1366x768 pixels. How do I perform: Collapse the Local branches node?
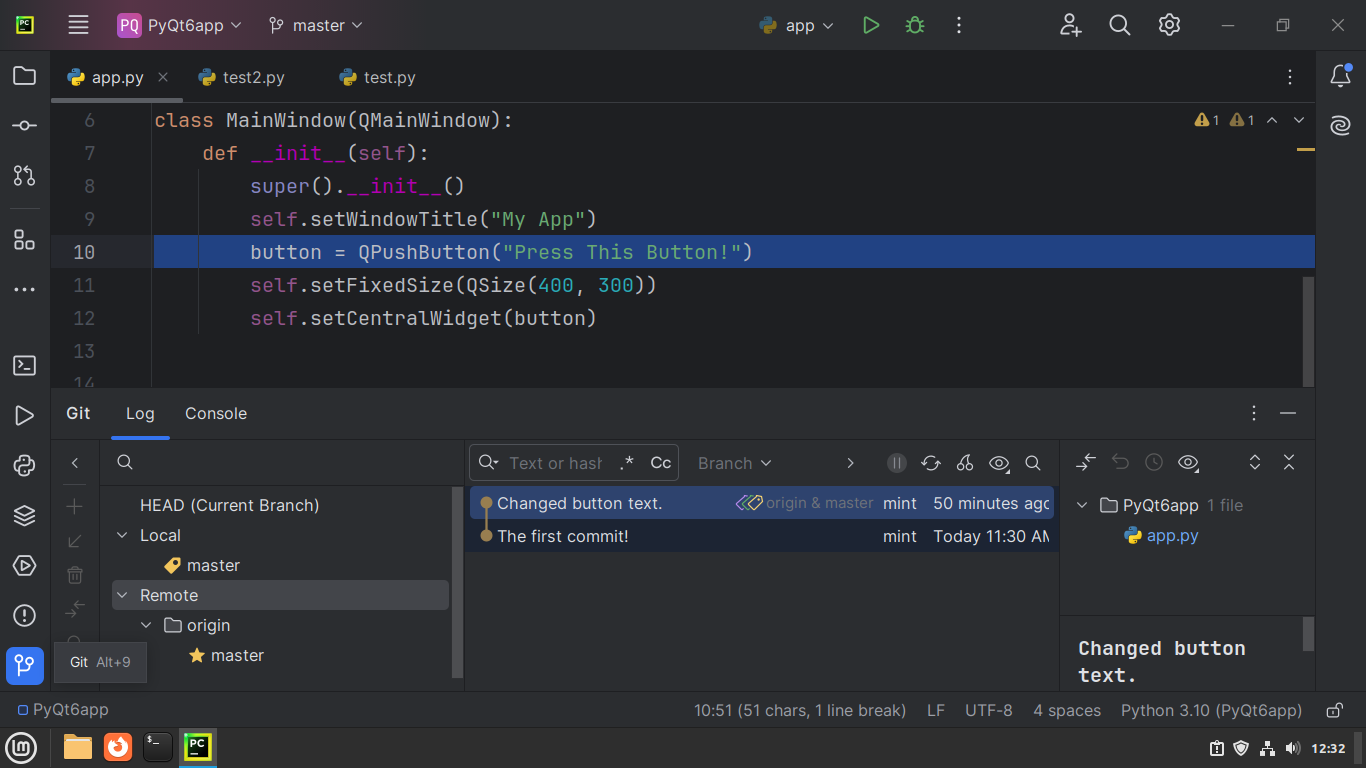(x=122, y=536)
